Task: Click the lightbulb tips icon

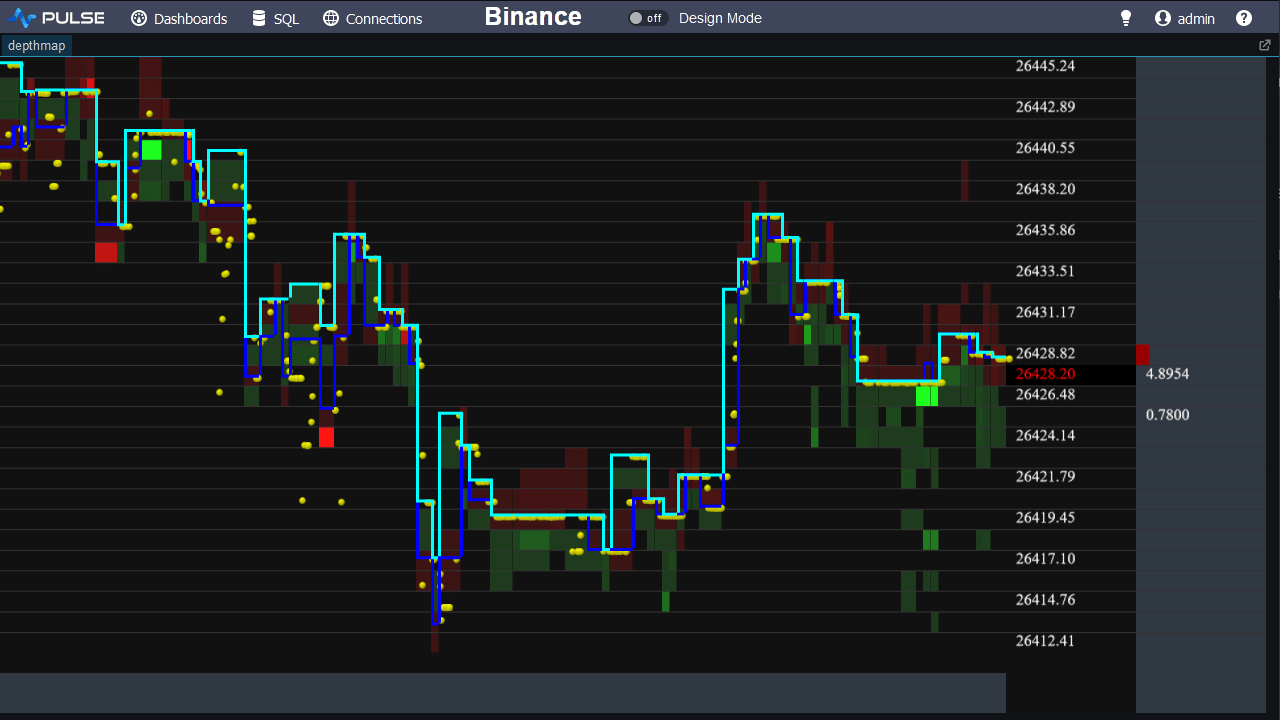Action: click(1126, 19)
